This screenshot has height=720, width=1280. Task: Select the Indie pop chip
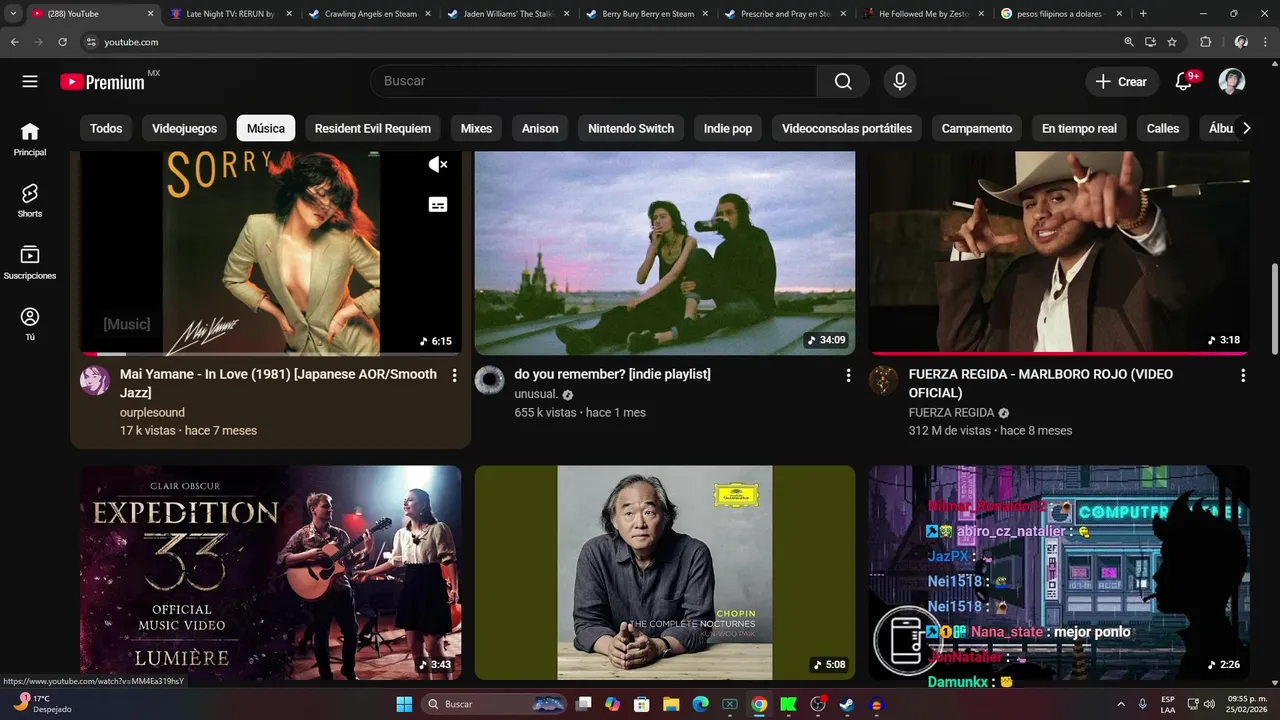pyautogui.click(x=728, y=128)
